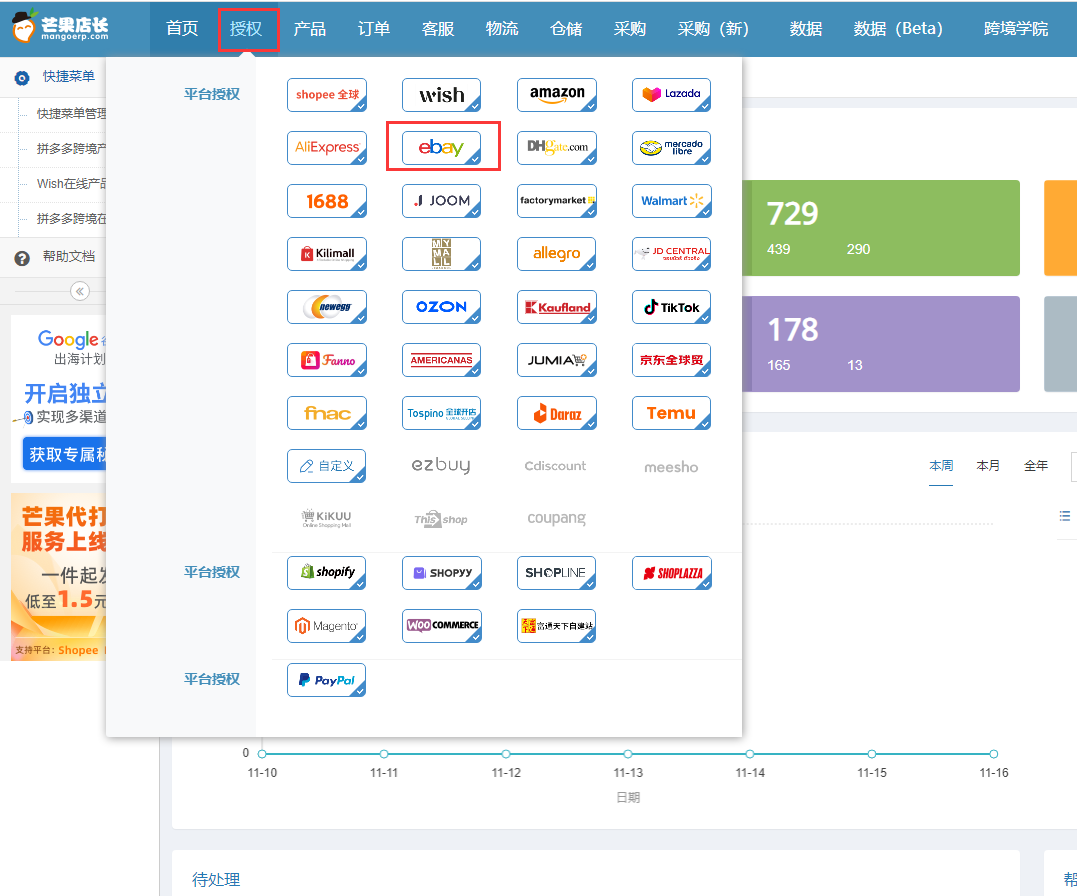Choose the JOOM platform logo

(441, 201)
